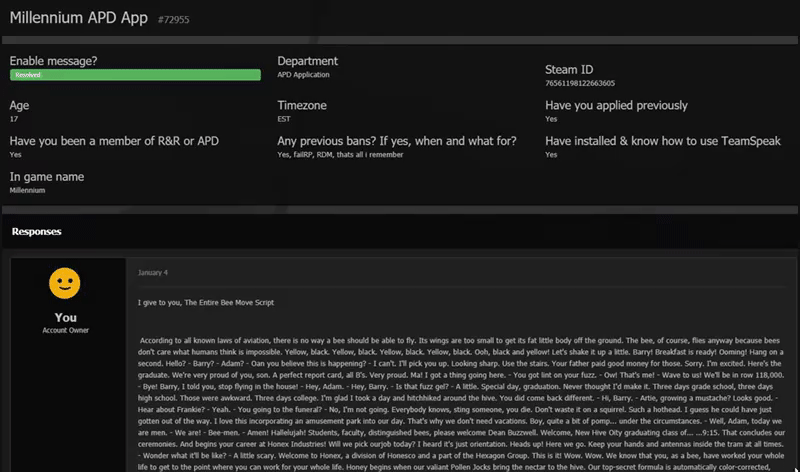This screenshot has width=800, height=472.
Task: Click the Responses section header
Action: click(37, 232)
